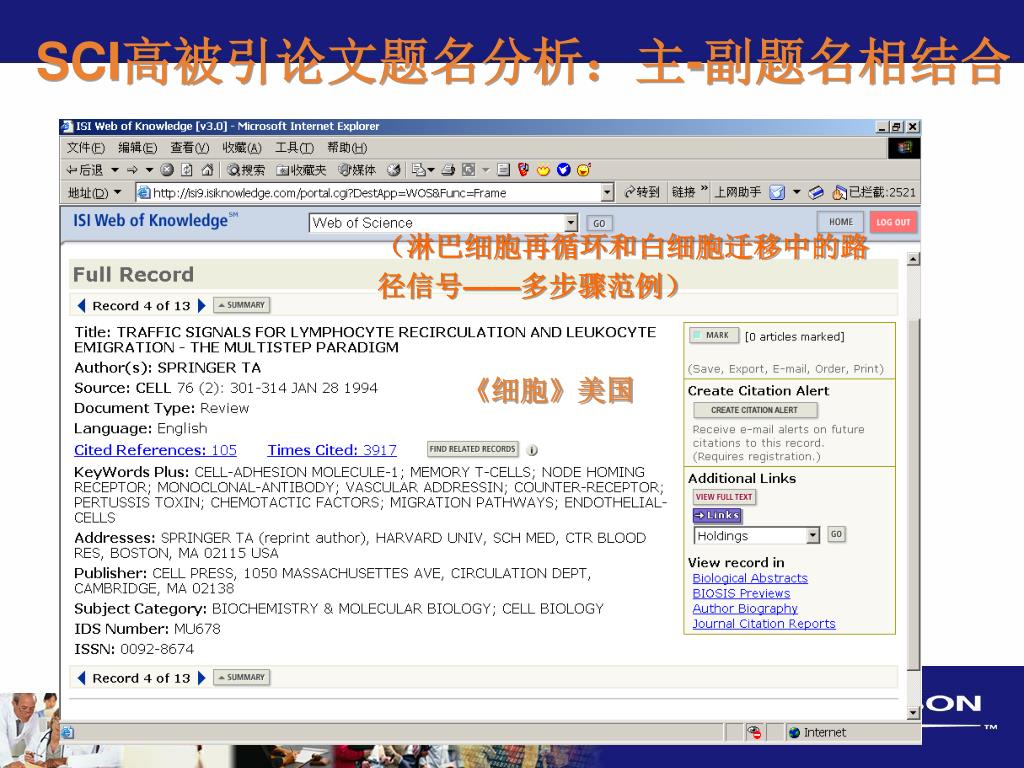The height and width of the screenshot is (768, 1024).
Task: Open the Cited References: 105 link
Action: point(155,450)
